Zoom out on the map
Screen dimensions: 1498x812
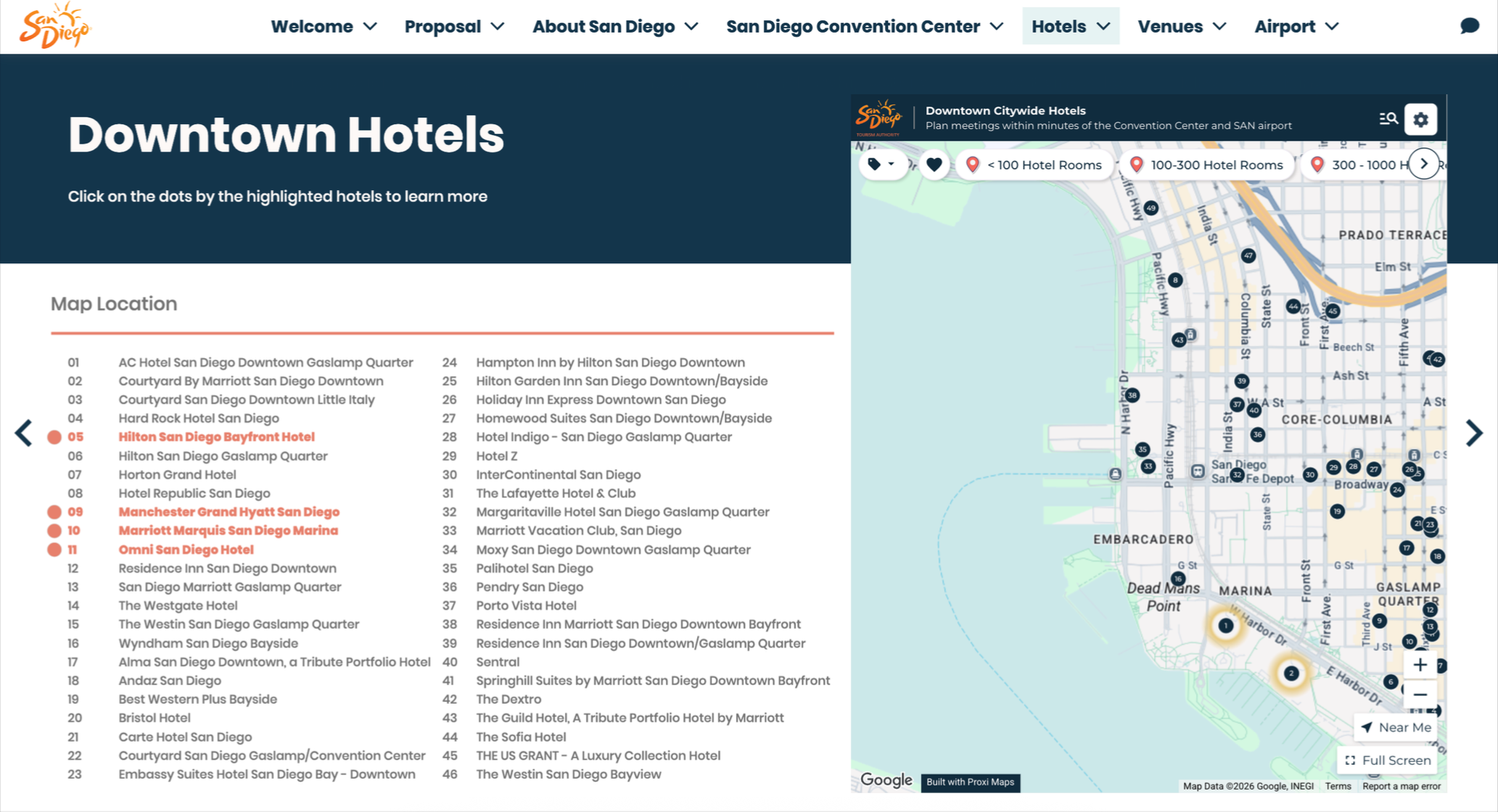pos(1420,695)
